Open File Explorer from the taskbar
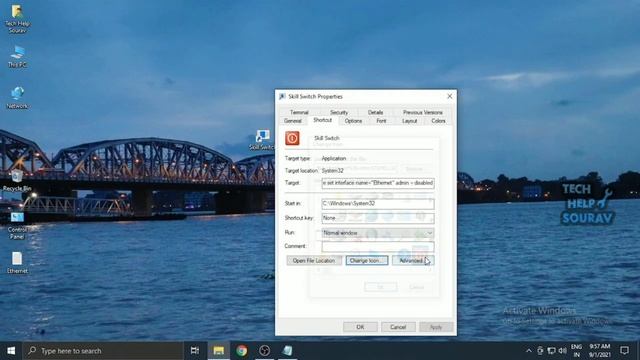The image size is (640, 360). click(218, 351)
